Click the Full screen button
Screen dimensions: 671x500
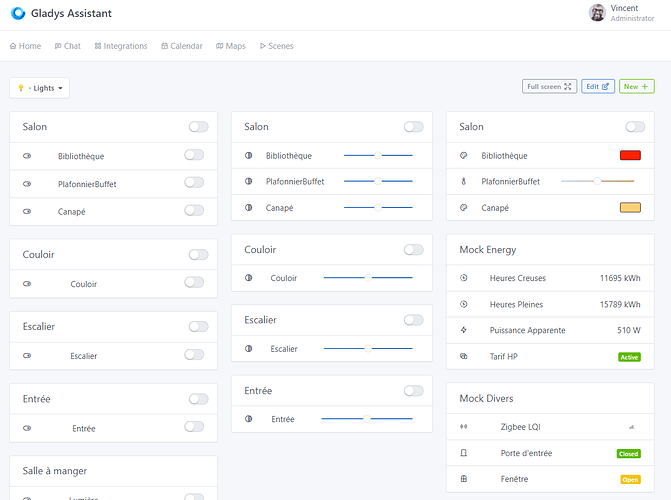click(549, 86)
